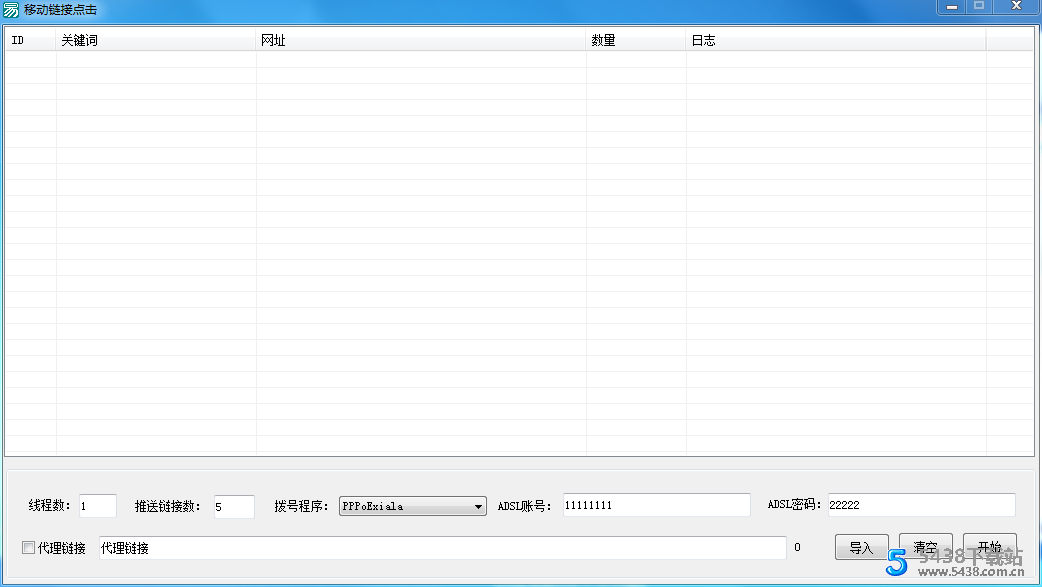This screenshot has width=1042, height=587.
Task: Click the 导入 import button
Action: tap(862, 547)
